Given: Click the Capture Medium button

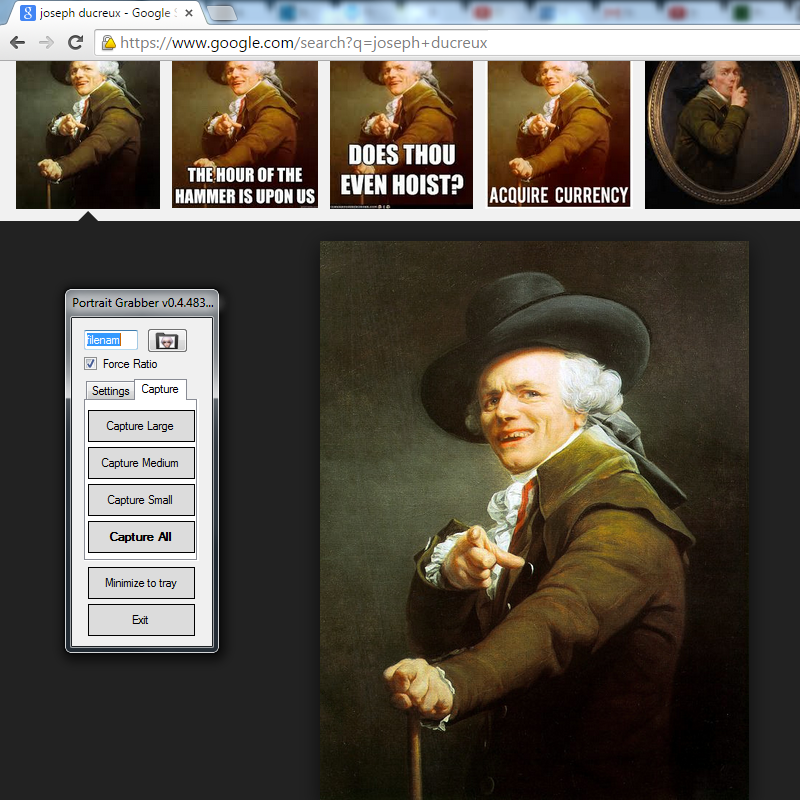Looking at the screenshot, I should tap(141, 463).
